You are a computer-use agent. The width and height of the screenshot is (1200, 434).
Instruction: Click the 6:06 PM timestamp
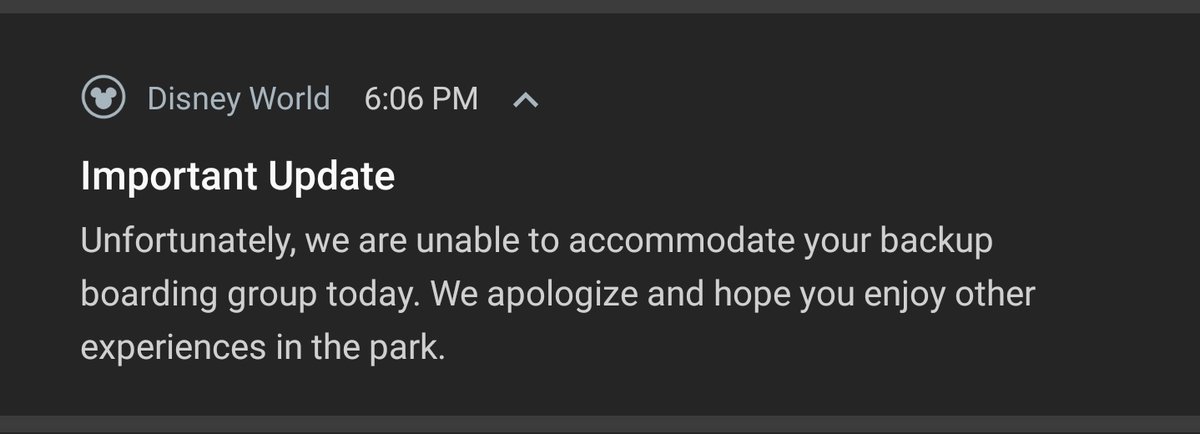click(421, 99)
